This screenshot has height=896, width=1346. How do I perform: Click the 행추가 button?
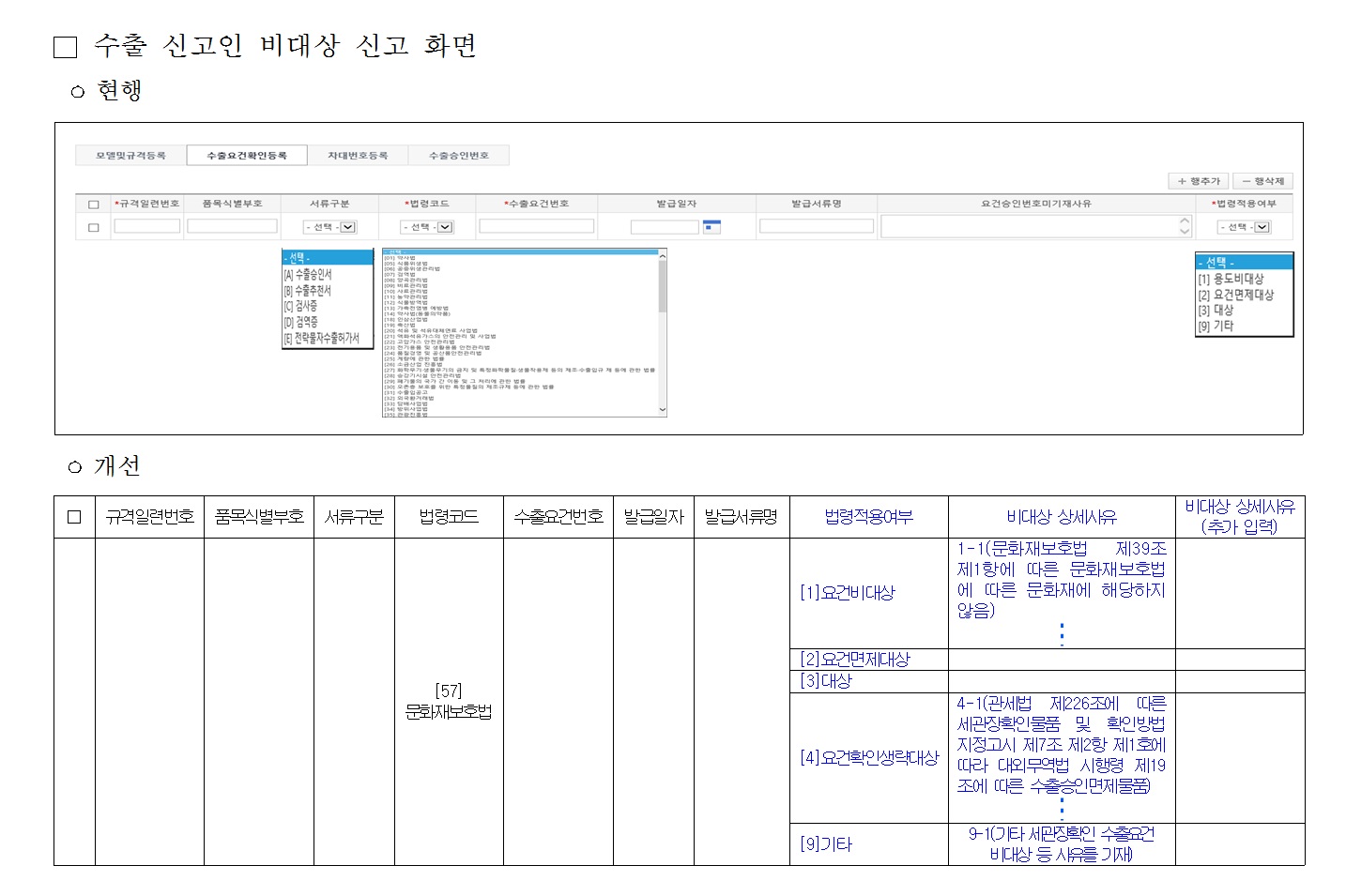(1199, 181)
